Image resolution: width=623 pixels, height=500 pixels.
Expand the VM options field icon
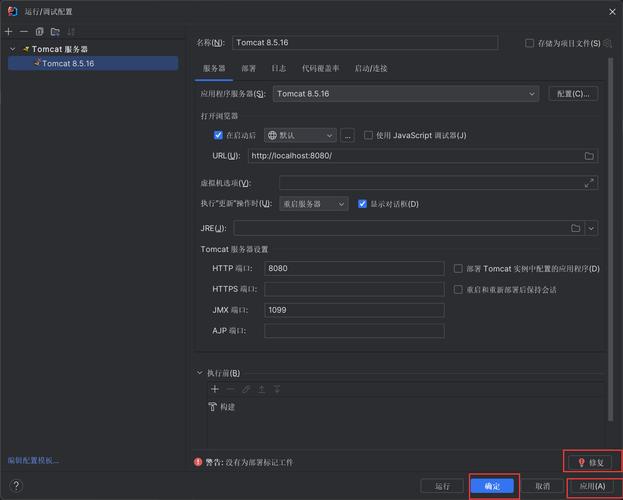pyautogui.click(x=589, y=183)
